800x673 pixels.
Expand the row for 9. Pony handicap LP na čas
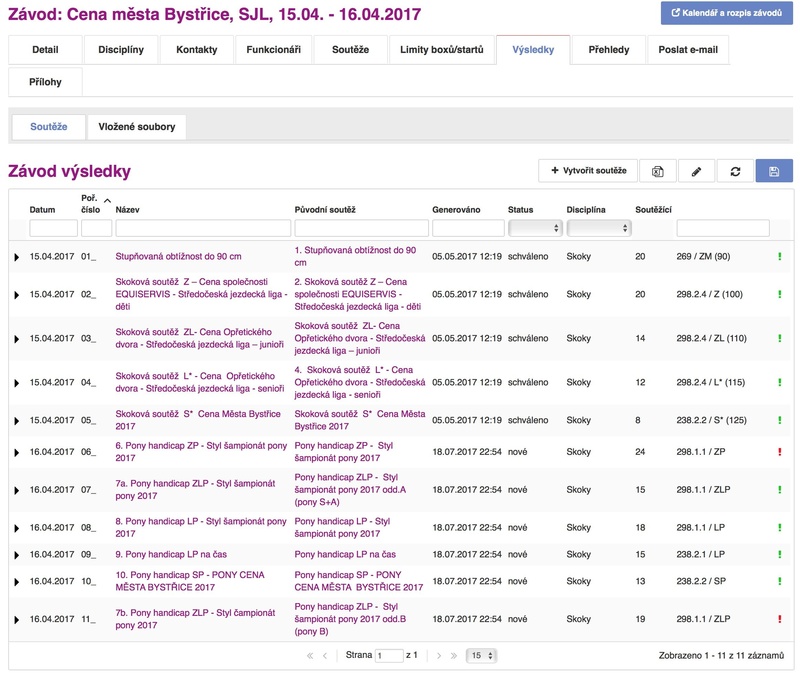coord(17,554)
